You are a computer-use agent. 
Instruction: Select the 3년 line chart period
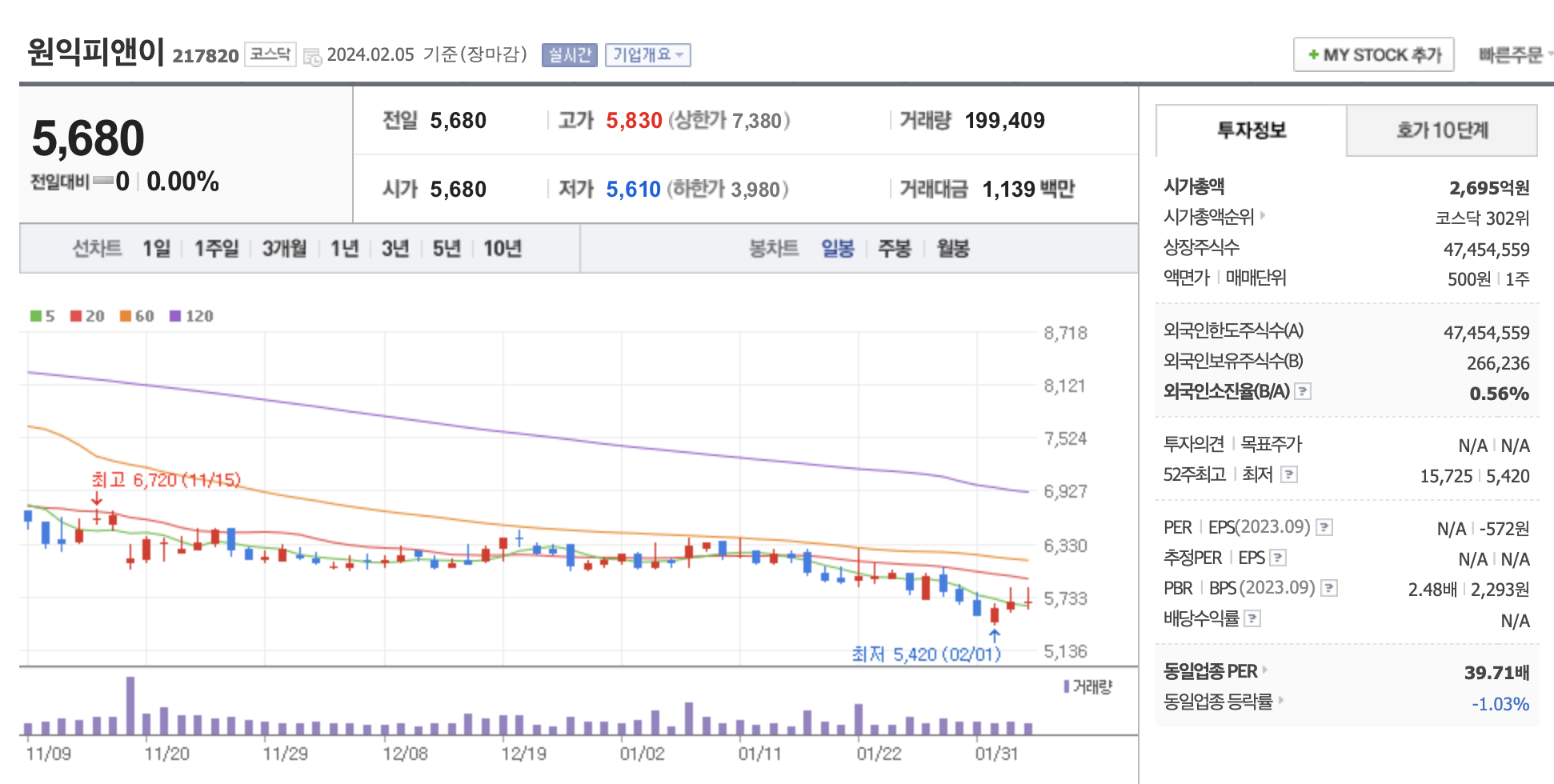click(395, 249)
